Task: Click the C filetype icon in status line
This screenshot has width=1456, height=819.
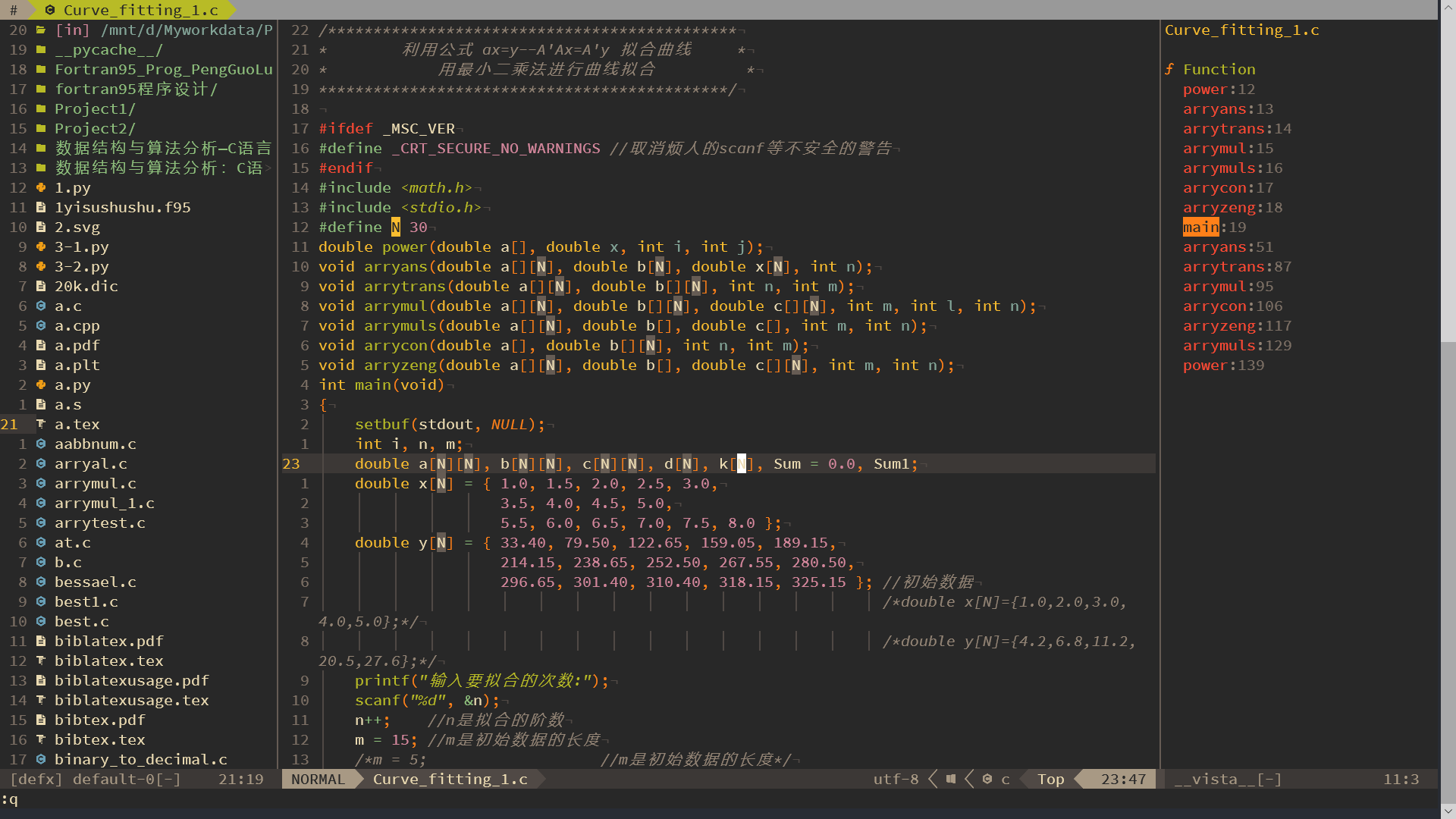Action: (987, 779)
